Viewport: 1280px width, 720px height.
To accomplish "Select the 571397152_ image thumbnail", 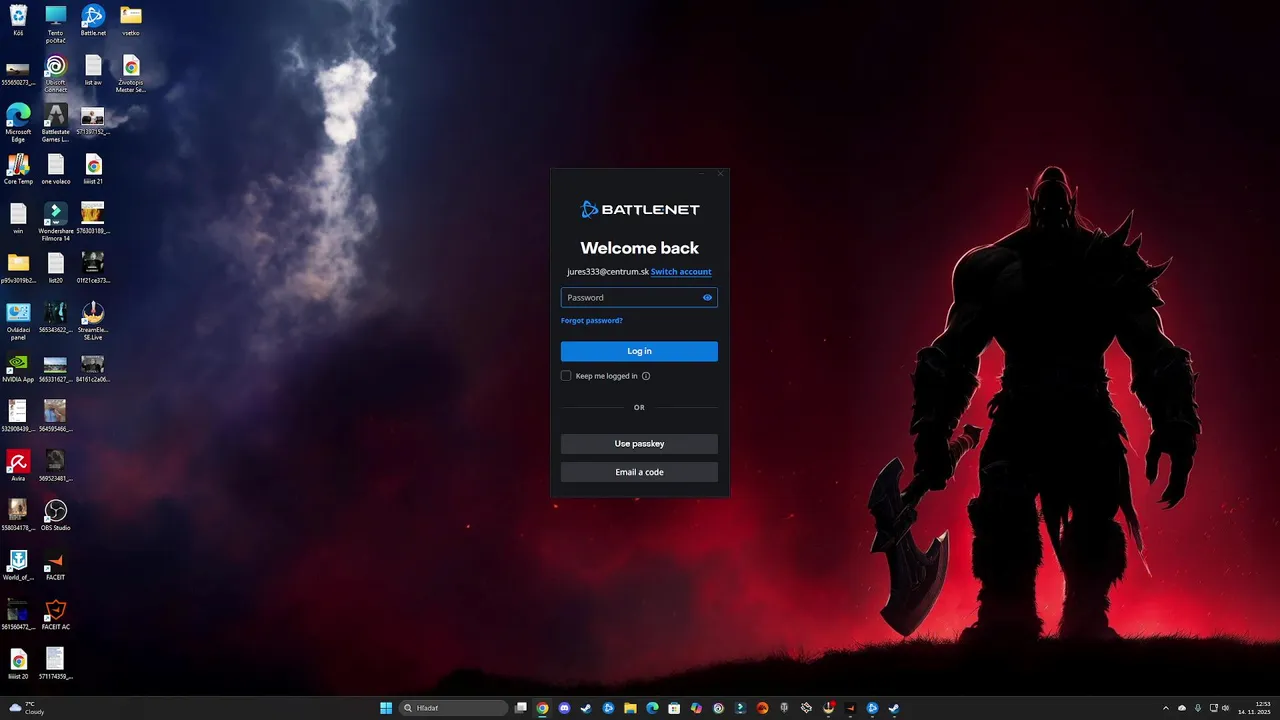I will pyautogui.click(x=93, y=119).
